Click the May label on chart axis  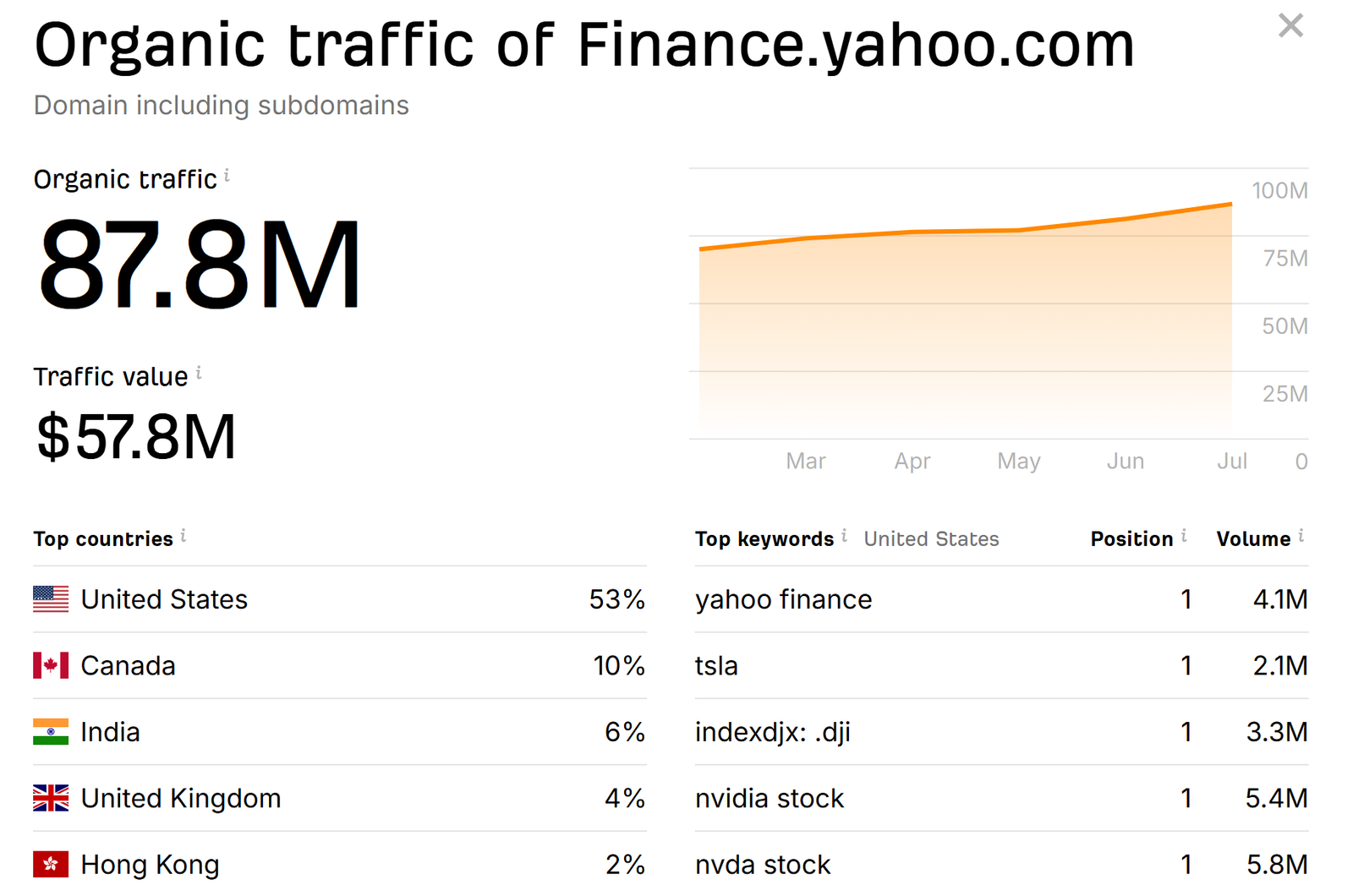[x=1018, y=462]
